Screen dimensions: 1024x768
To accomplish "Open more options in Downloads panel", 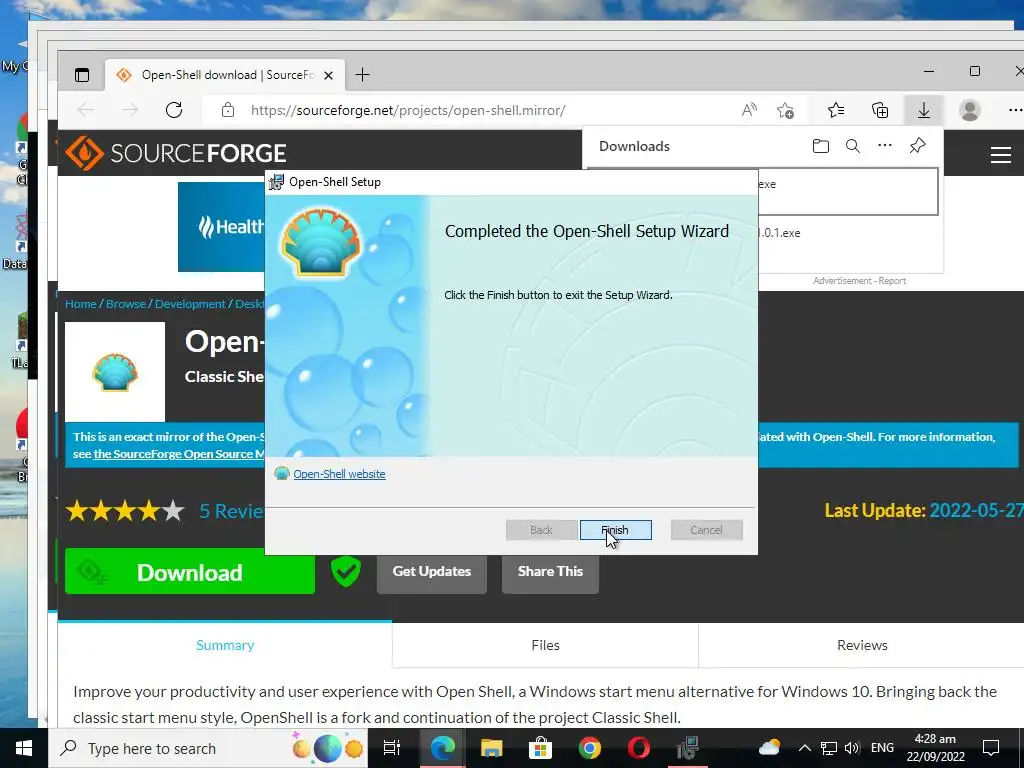I will [x=885, y=146].
